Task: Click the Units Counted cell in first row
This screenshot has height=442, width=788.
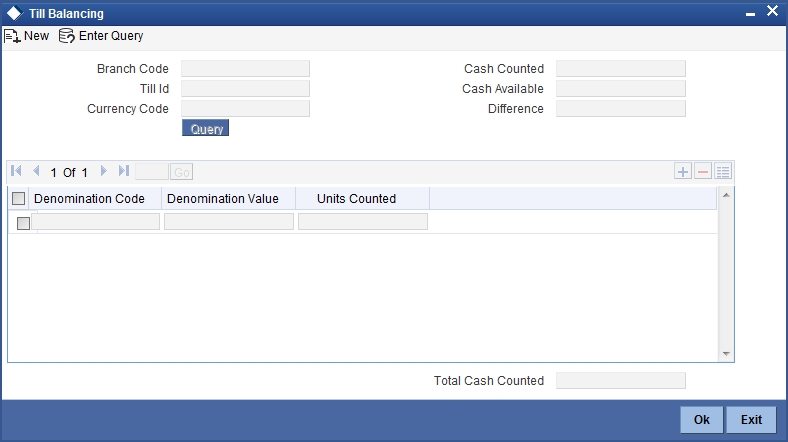Action: 363,222
